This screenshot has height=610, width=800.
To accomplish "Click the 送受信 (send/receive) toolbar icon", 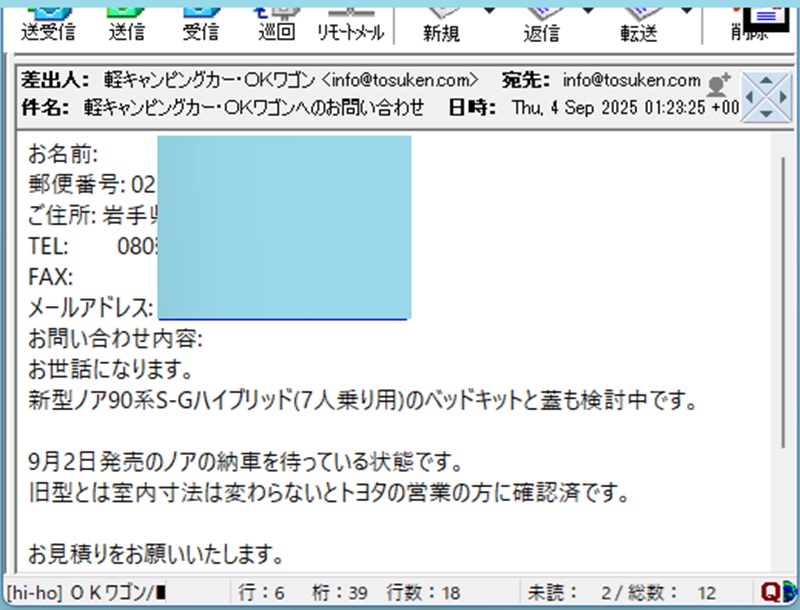I will click(x=48, y=22).
